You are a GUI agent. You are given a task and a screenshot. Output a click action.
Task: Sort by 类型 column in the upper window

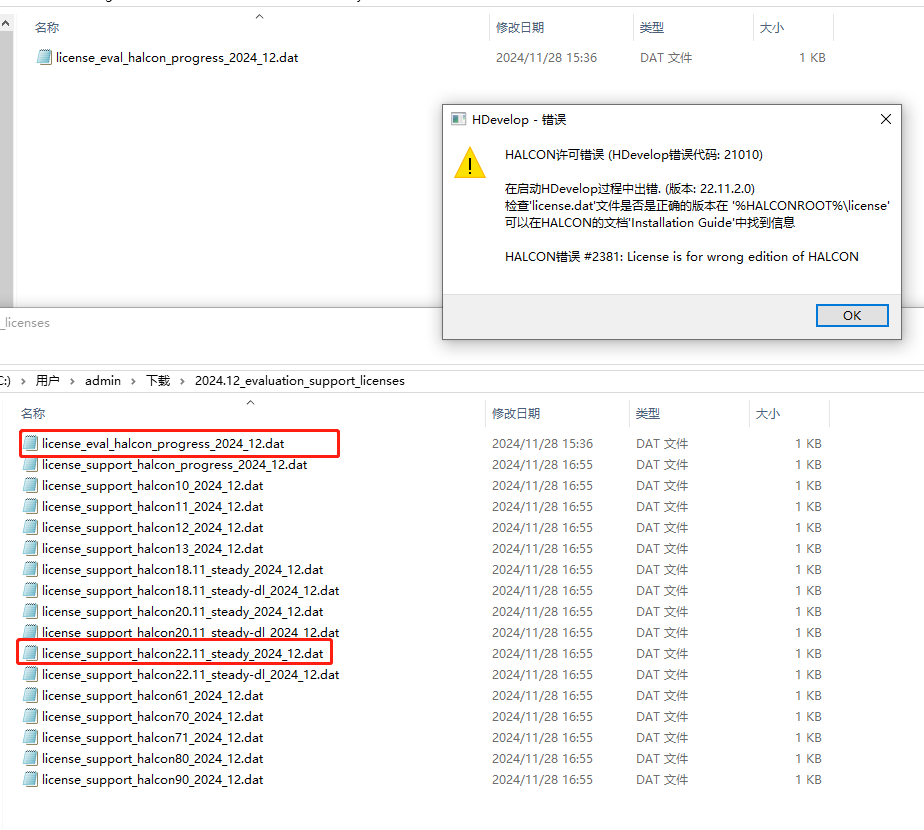652,27
